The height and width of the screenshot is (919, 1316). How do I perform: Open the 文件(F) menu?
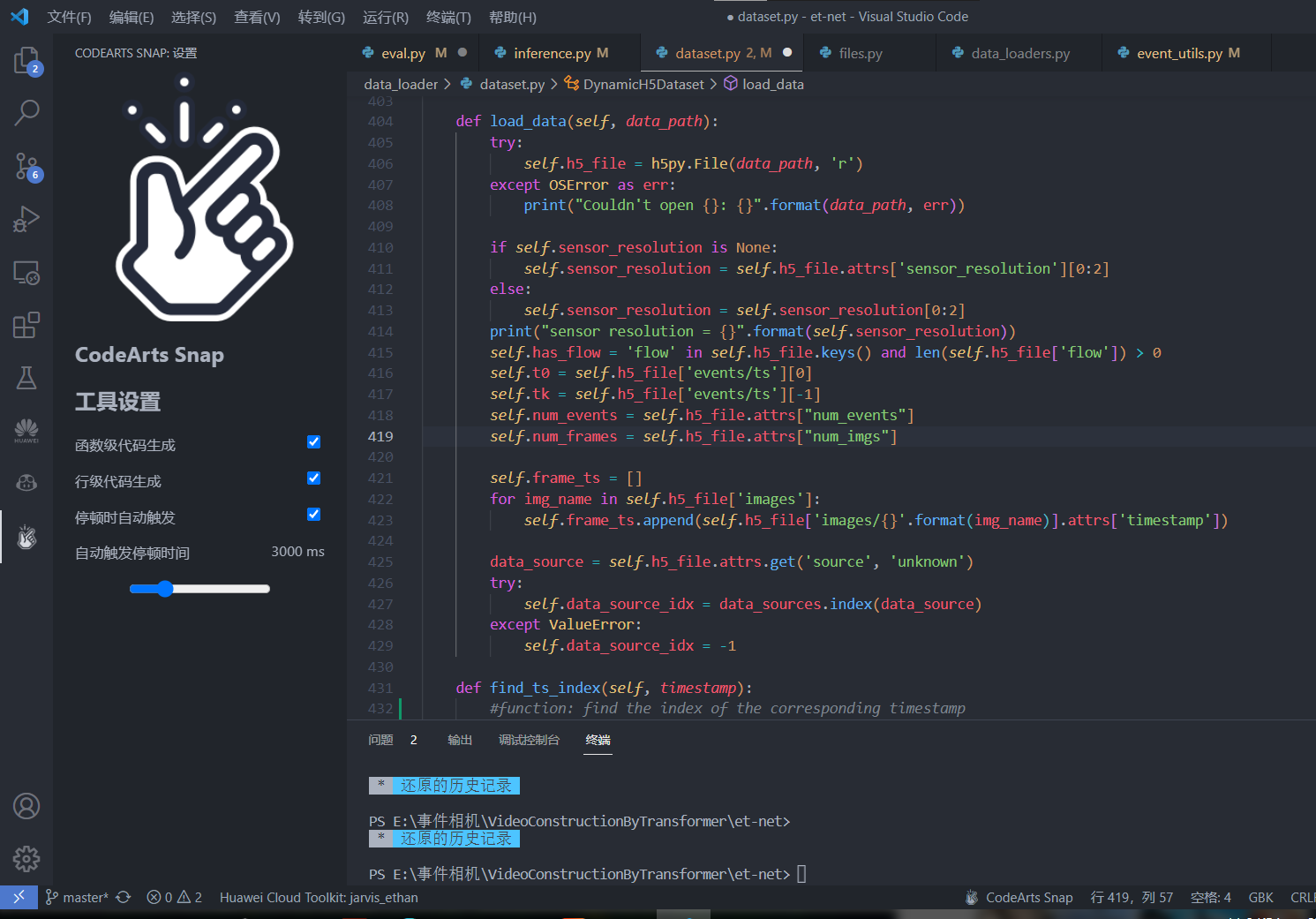[69, 17]
